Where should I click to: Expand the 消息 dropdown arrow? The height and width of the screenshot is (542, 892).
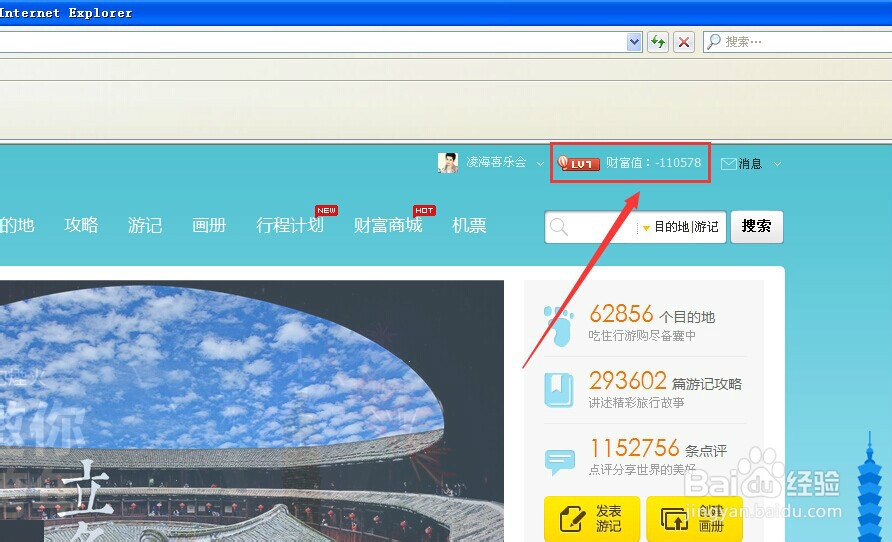pyautogui.click(x=777, y=164)
